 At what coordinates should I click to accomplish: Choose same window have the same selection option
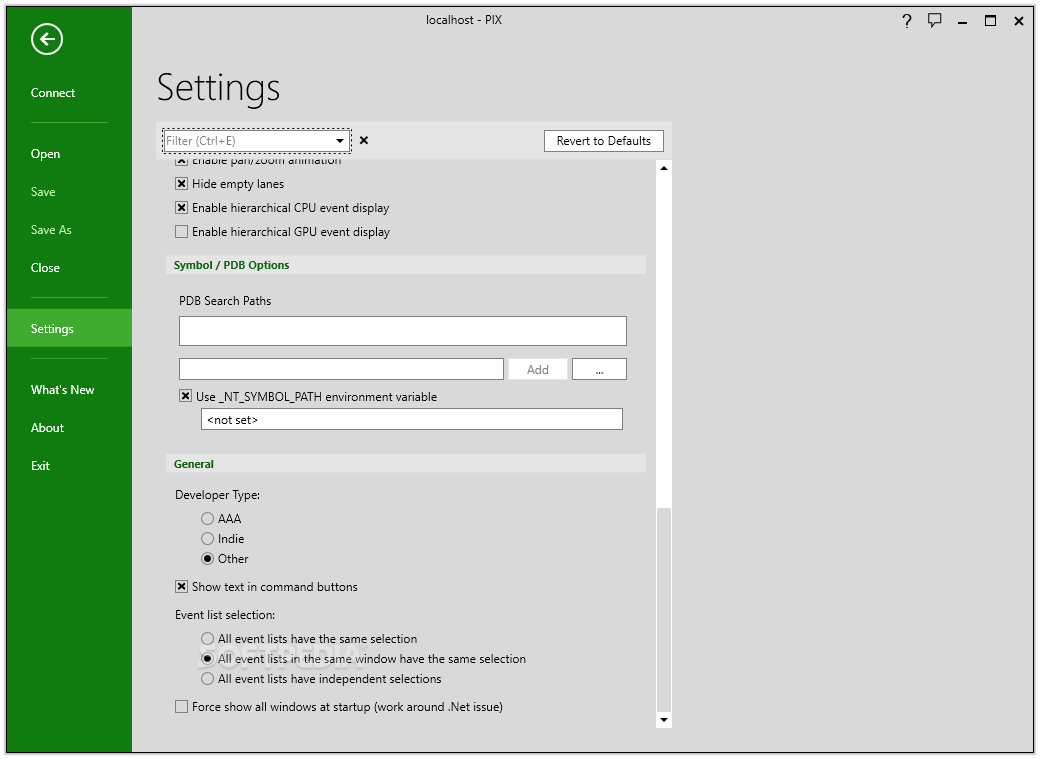[208, 659]
